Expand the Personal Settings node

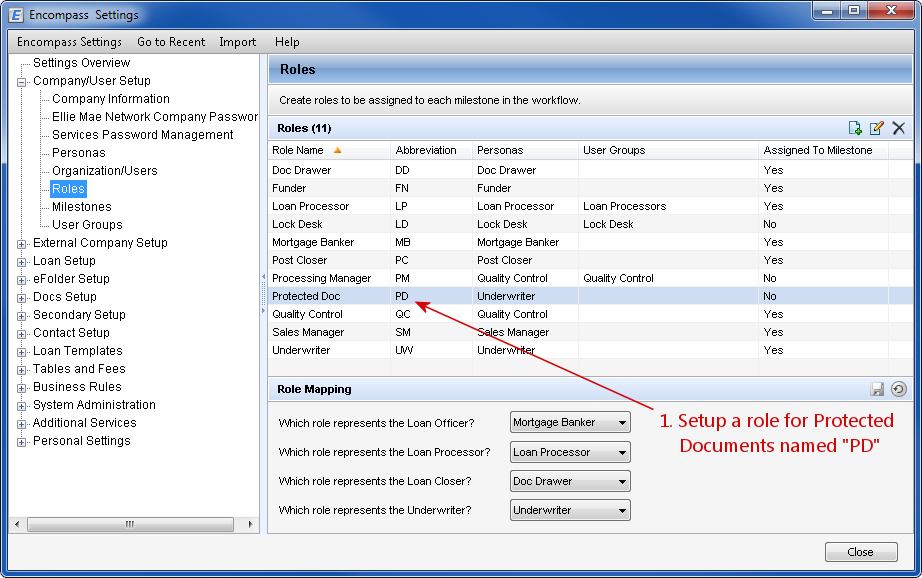pos(22,442)
